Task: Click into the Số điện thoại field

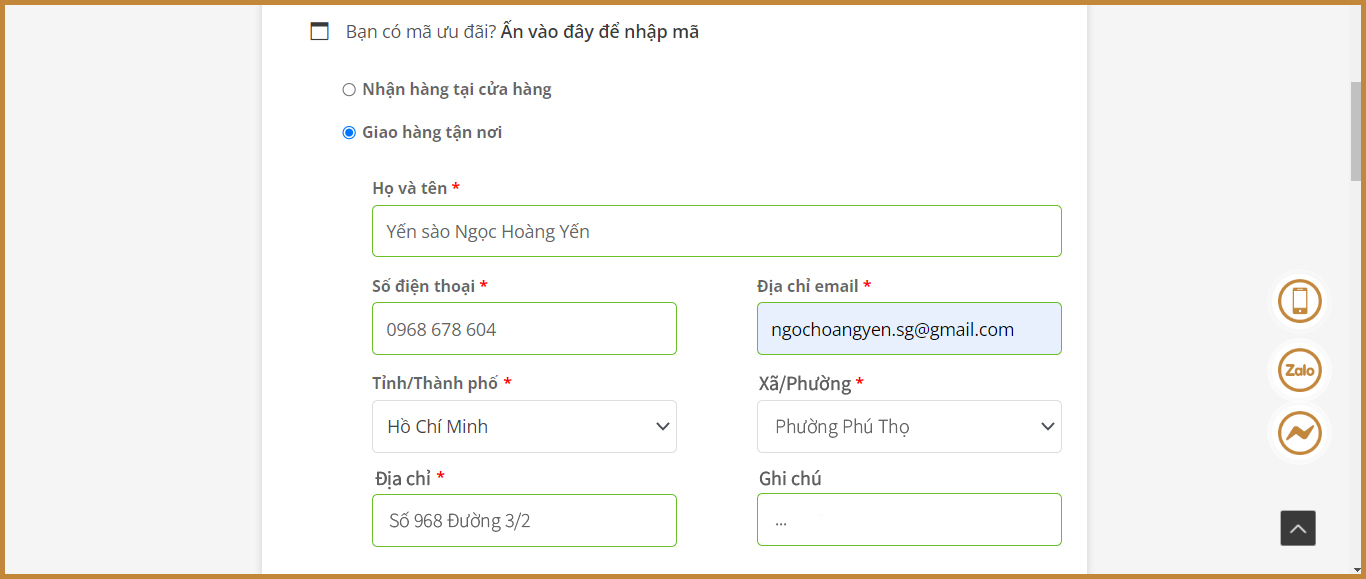Action: pos(524,329)
